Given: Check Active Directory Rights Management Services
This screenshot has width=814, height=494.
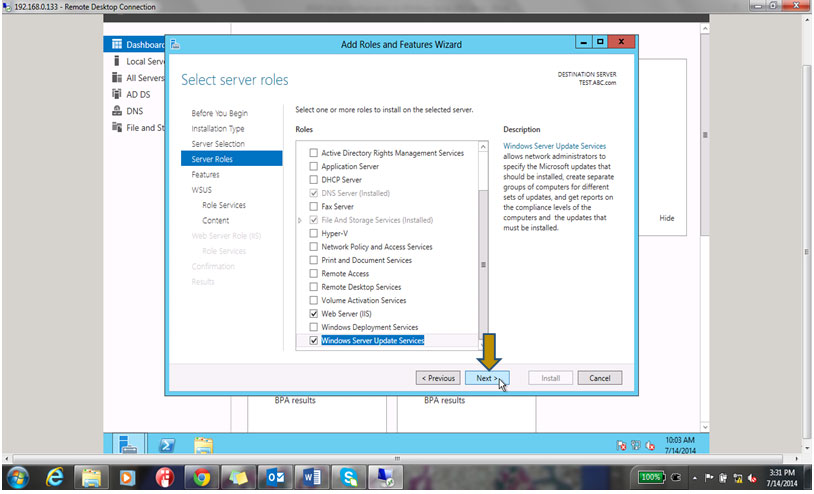Looking at the screenshot, I should click(x=314, y=153).
